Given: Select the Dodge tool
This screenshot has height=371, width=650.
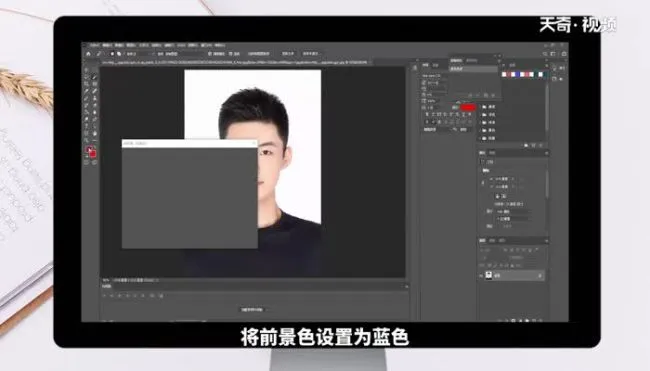Looking at the screenshot, I should (x=86, y=119).
